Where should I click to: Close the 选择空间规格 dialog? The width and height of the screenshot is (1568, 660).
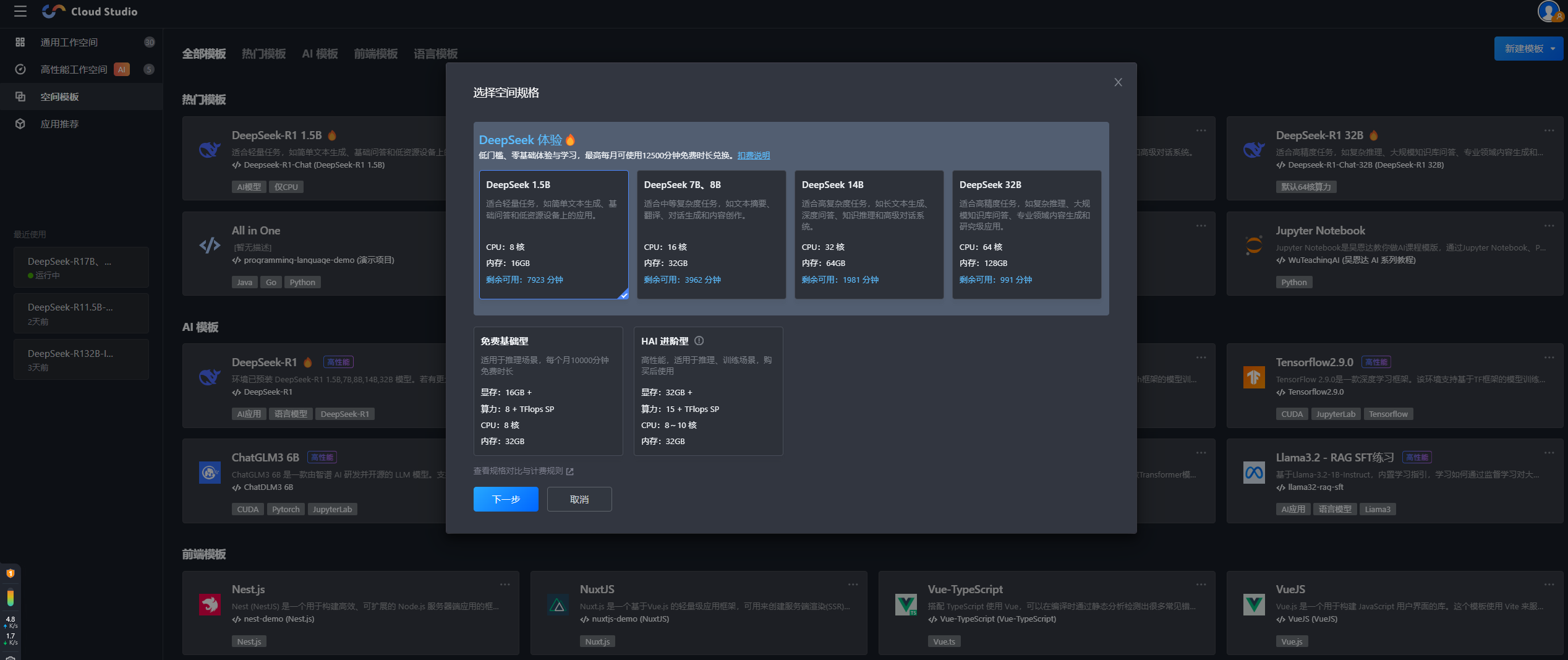tap(1118, 82)
